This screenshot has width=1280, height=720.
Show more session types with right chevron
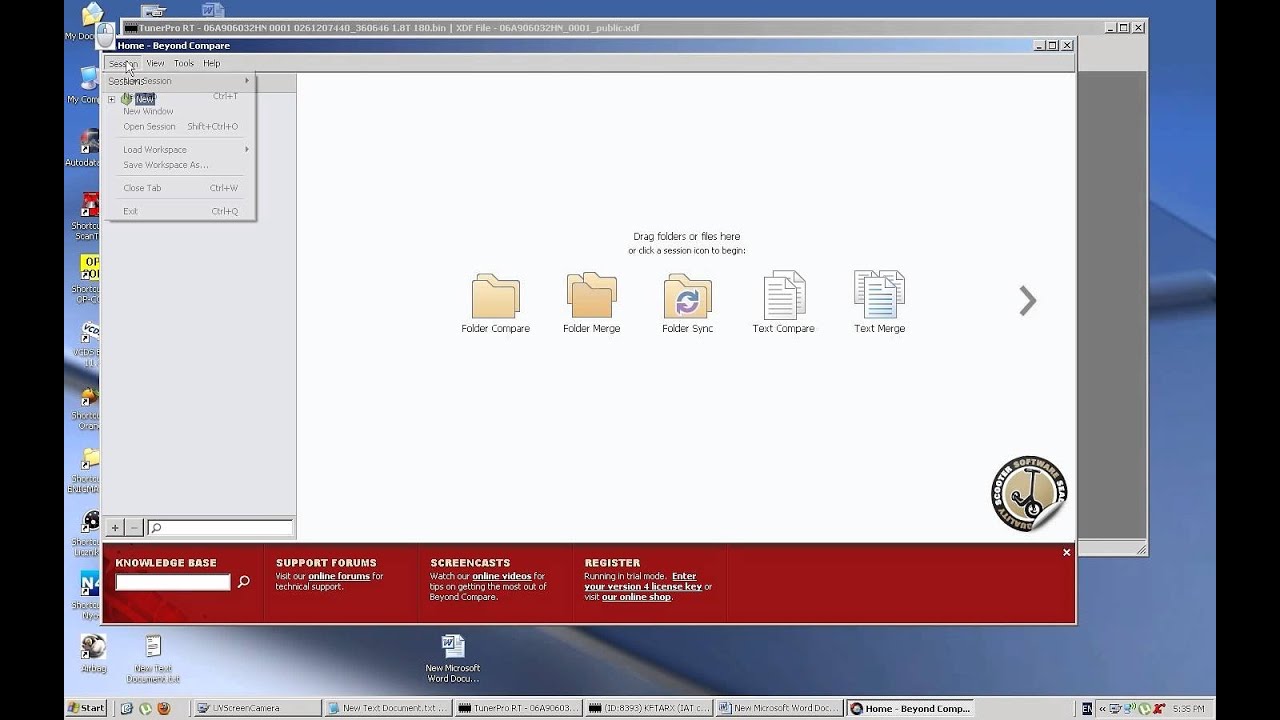(1027, 301)
